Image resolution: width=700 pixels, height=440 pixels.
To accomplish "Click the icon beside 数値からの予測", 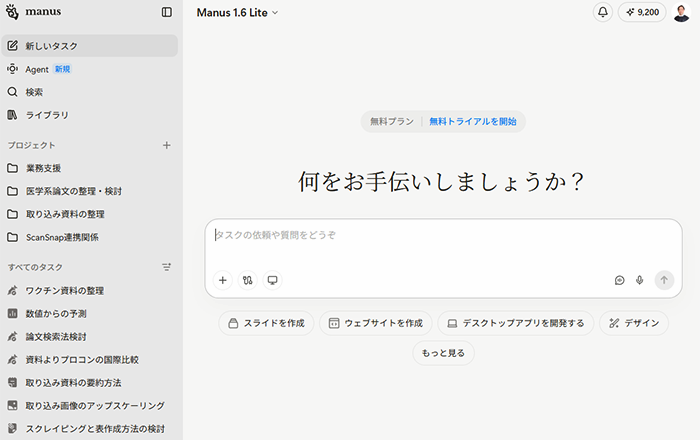I will coord(12,314).
